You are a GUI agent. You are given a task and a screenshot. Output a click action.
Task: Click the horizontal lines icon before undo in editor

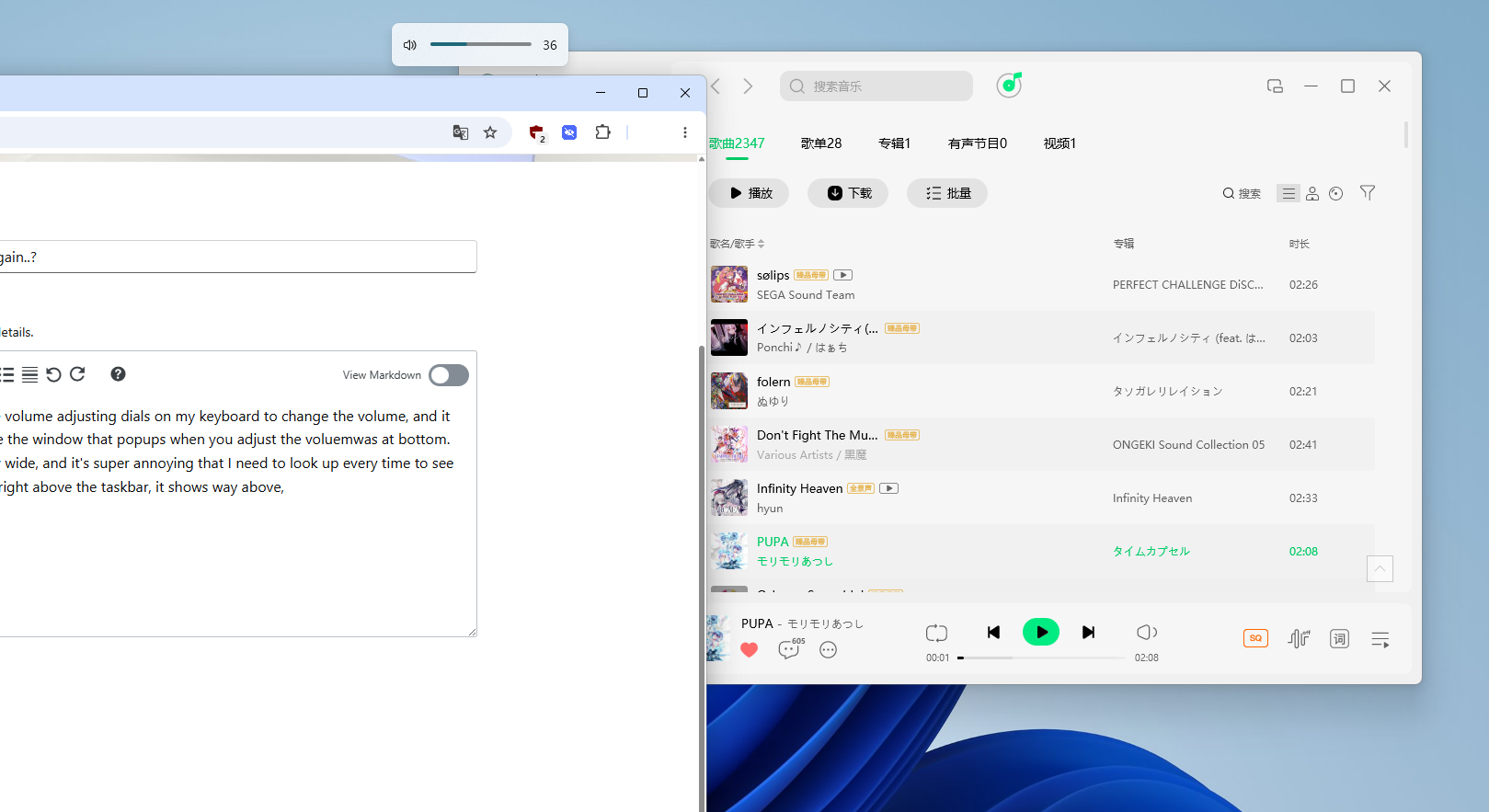[x=30, y=374]
